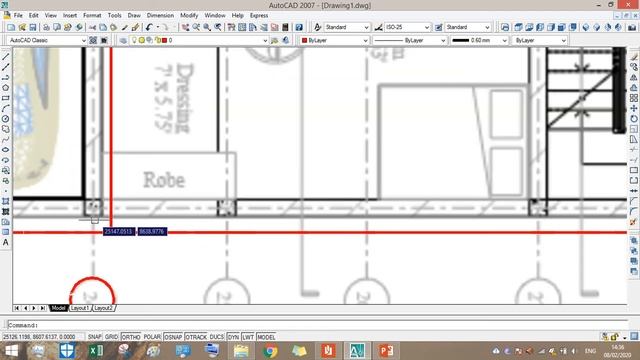Open the ByLayer color control dropdown
Screen dimensions: 640x360
click(x=334, y=40)
